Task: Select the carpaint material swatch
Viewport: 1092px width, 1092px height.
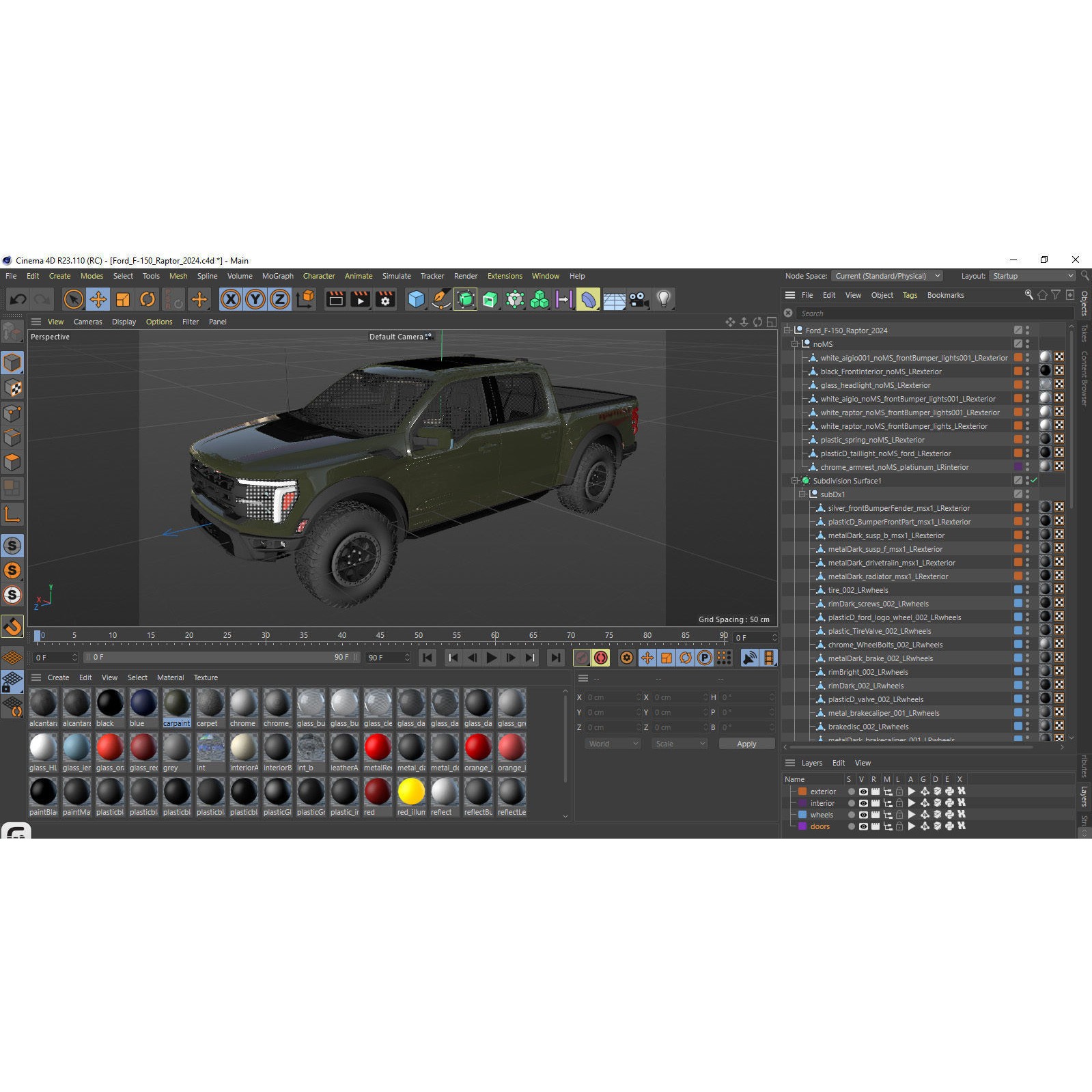Action: point(177,708)
